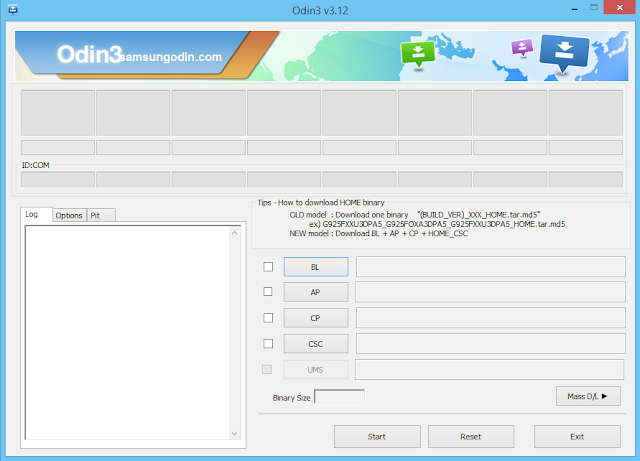Click the AP file button
Image resolution: width=640 pixels, height=461 pixels.
[316, 292]
